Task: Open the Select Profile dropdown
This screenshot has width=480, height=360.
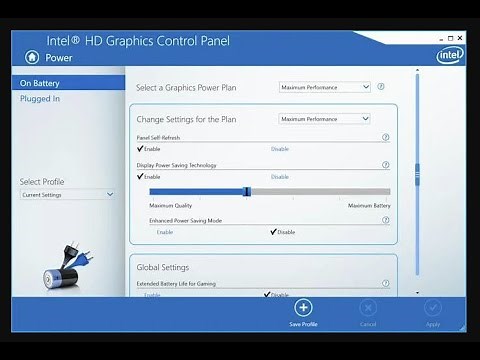Action: (68, 195)
